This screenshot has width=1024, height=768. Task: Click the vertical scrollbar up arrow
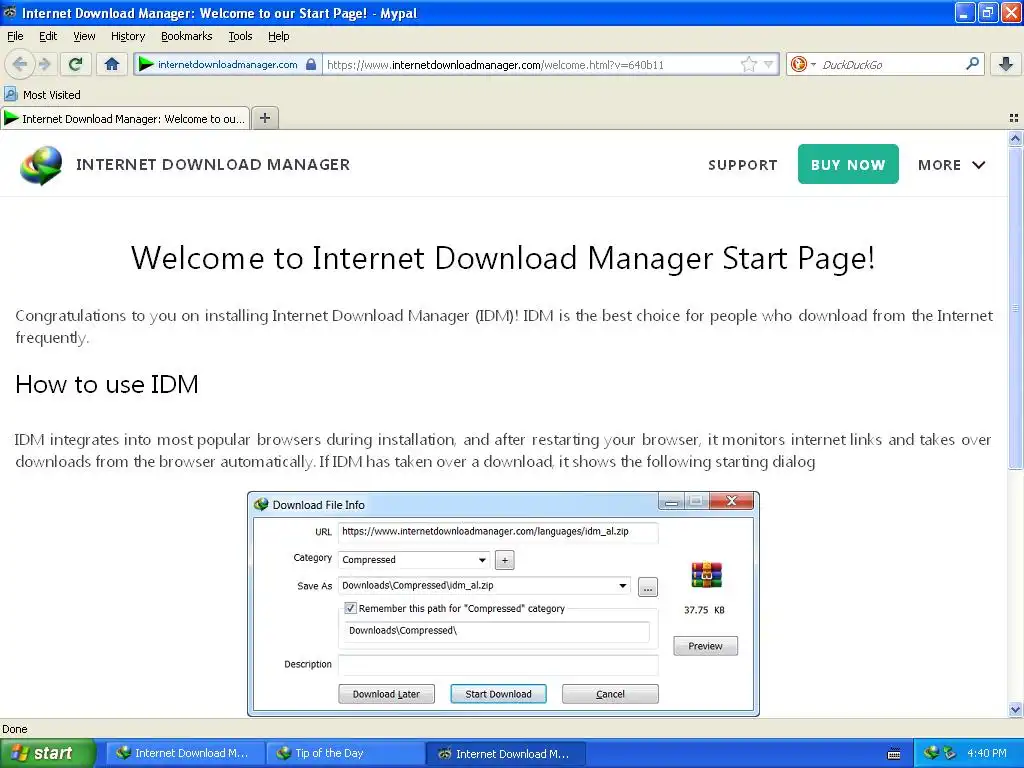tap(1015, 138)
